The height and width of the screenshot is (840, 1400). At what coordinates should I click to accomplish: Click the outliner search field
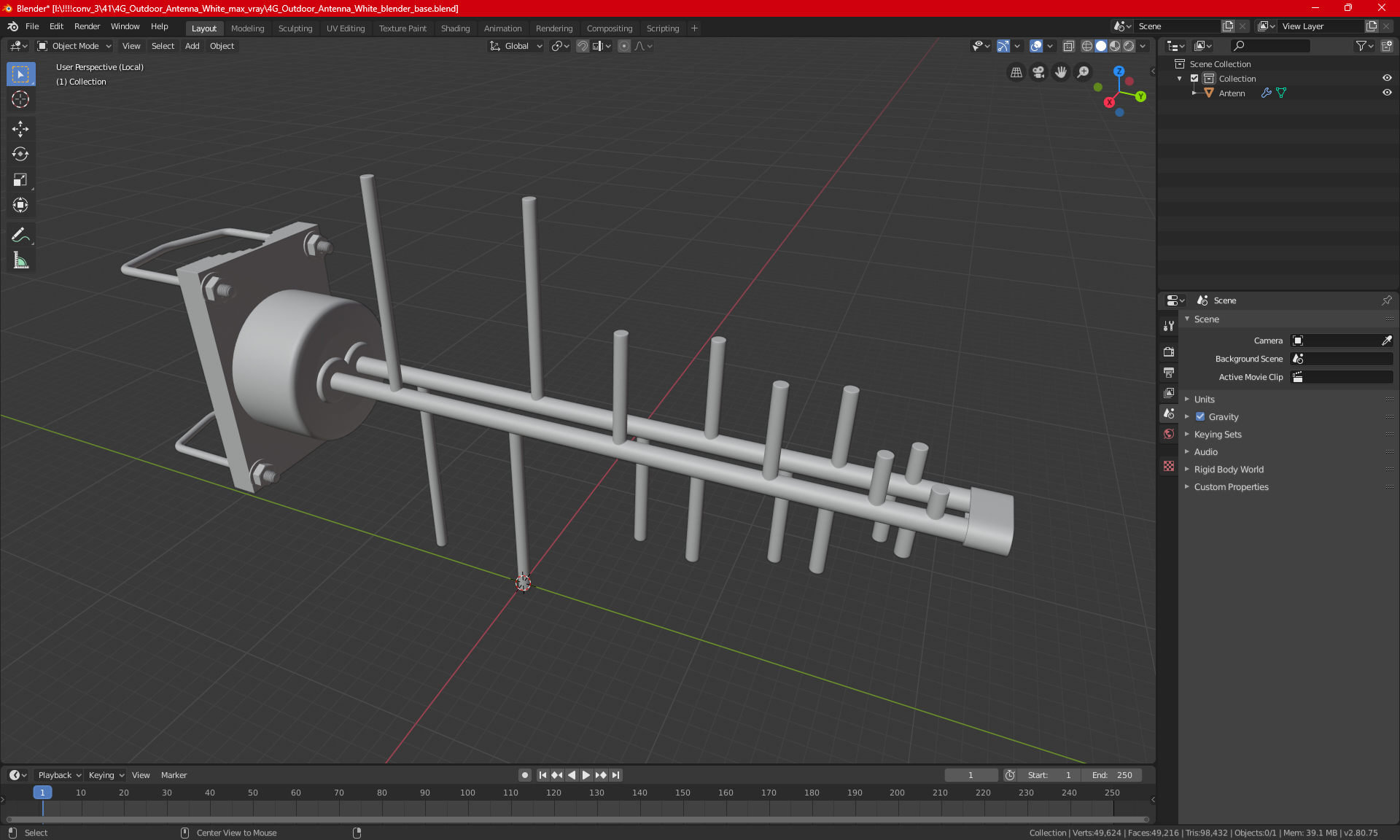pos(1269,46)
